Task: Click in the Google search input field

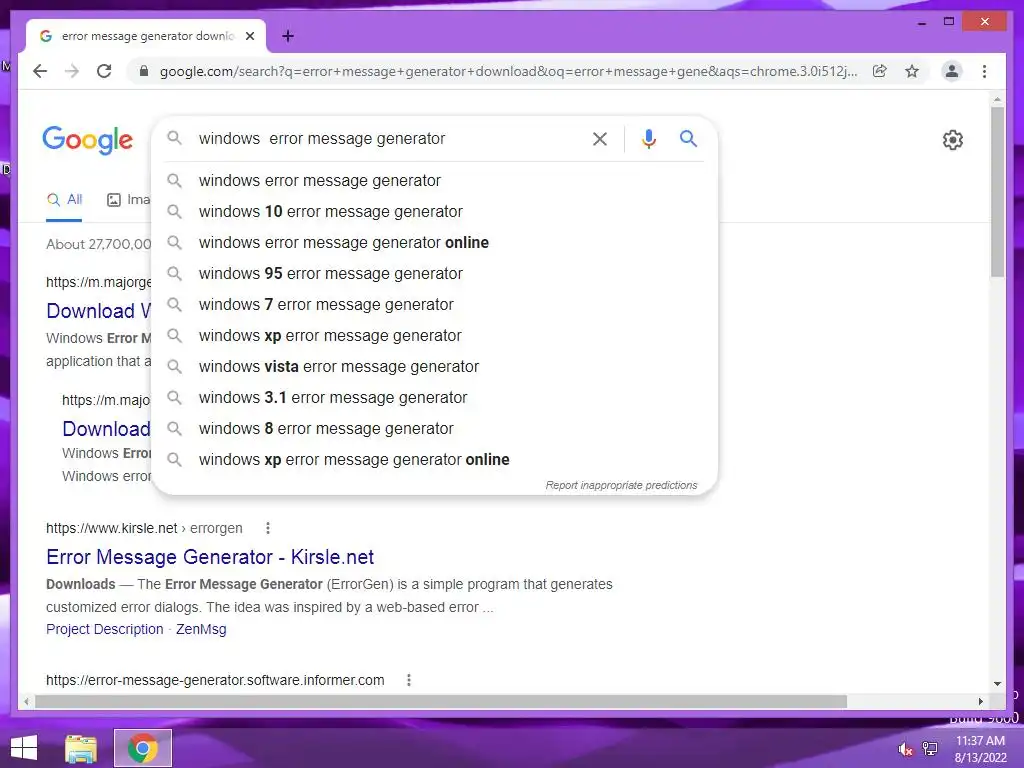Action: pos(389,138)
